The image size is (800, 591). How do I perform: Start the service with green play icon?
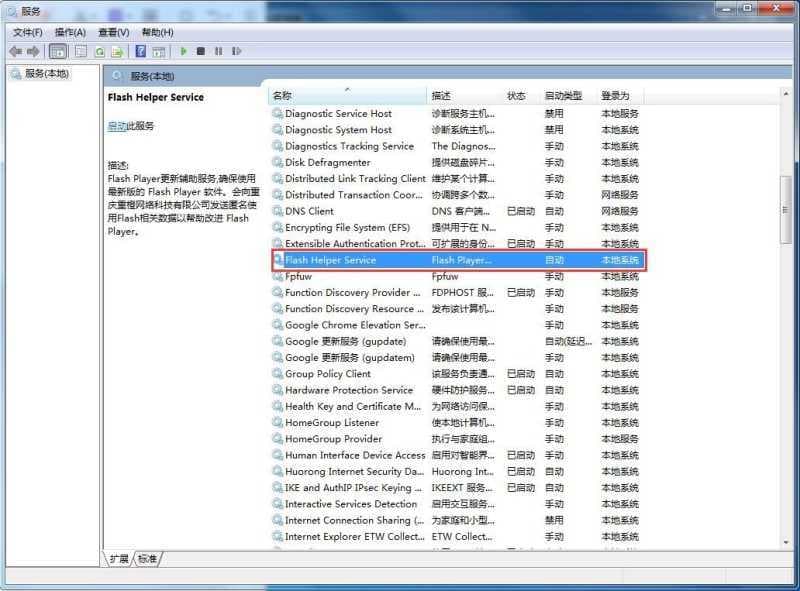coord(184,51)
